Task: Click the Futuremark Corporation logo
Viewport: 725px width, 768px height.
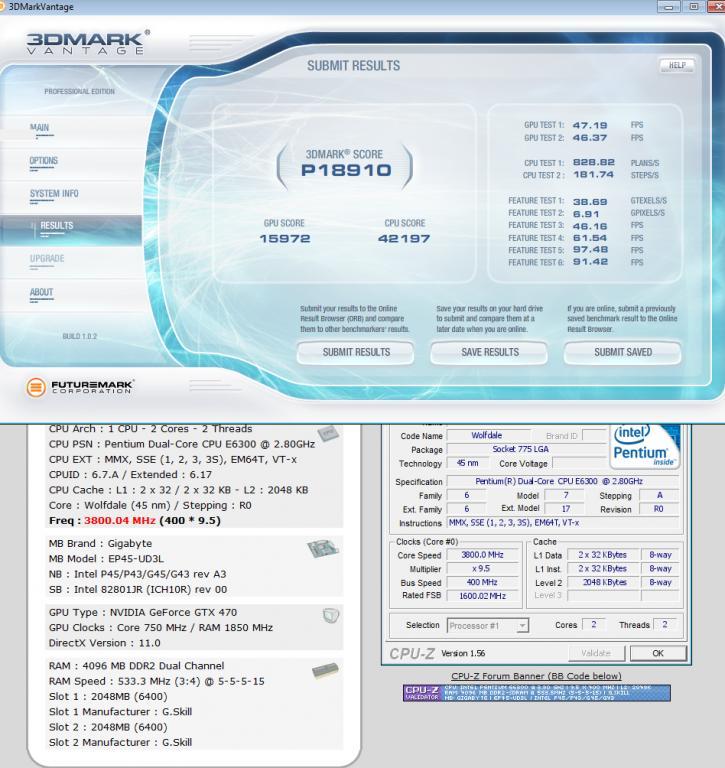Action: [80, 387]
